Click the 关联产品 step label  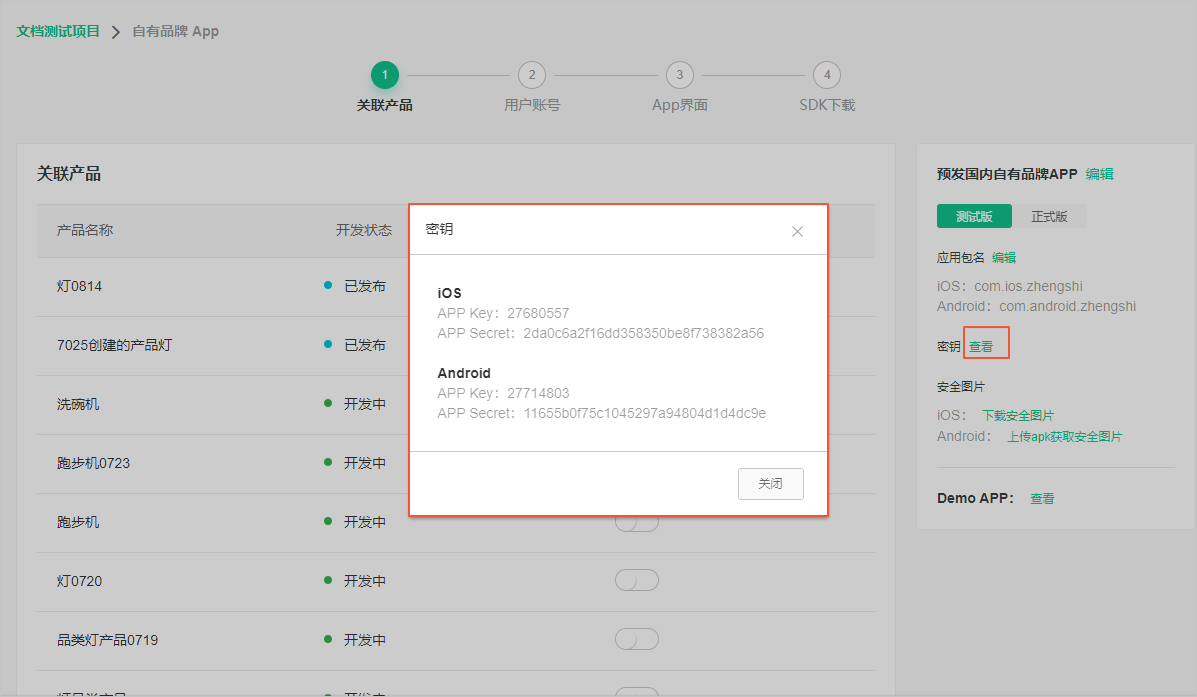pyautogui.click(x=385, y=105)
